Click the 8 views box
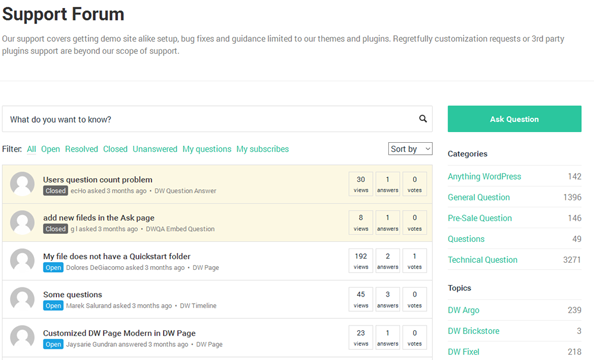This screenshot has width=594, height=360. [361, 222]
